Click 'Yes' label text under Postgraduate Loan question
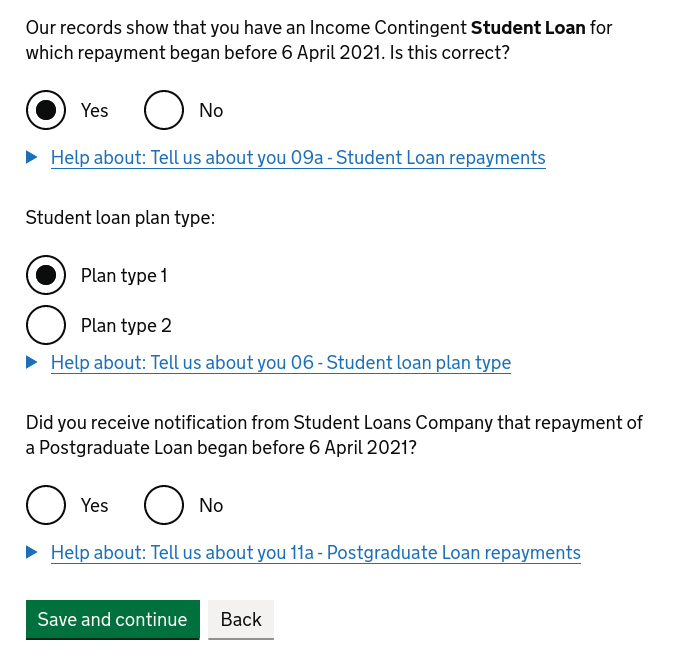The width and height of the screenshot is (674, 670). 95,506
